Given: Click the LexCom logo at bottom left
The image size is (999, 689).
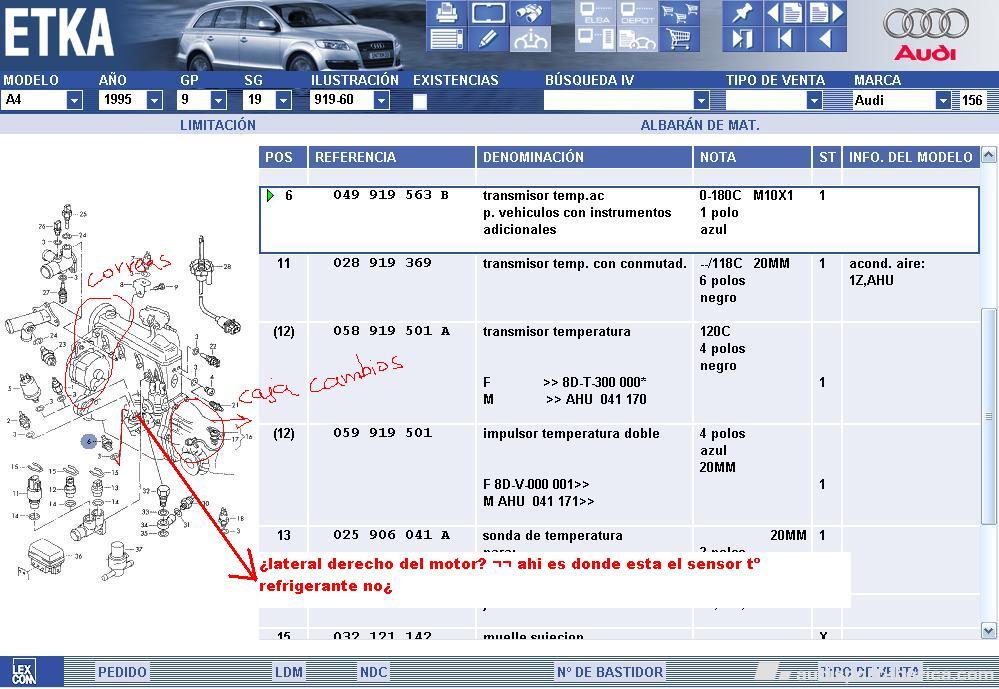Looking at the screenshot, I should tap(24, 672).
